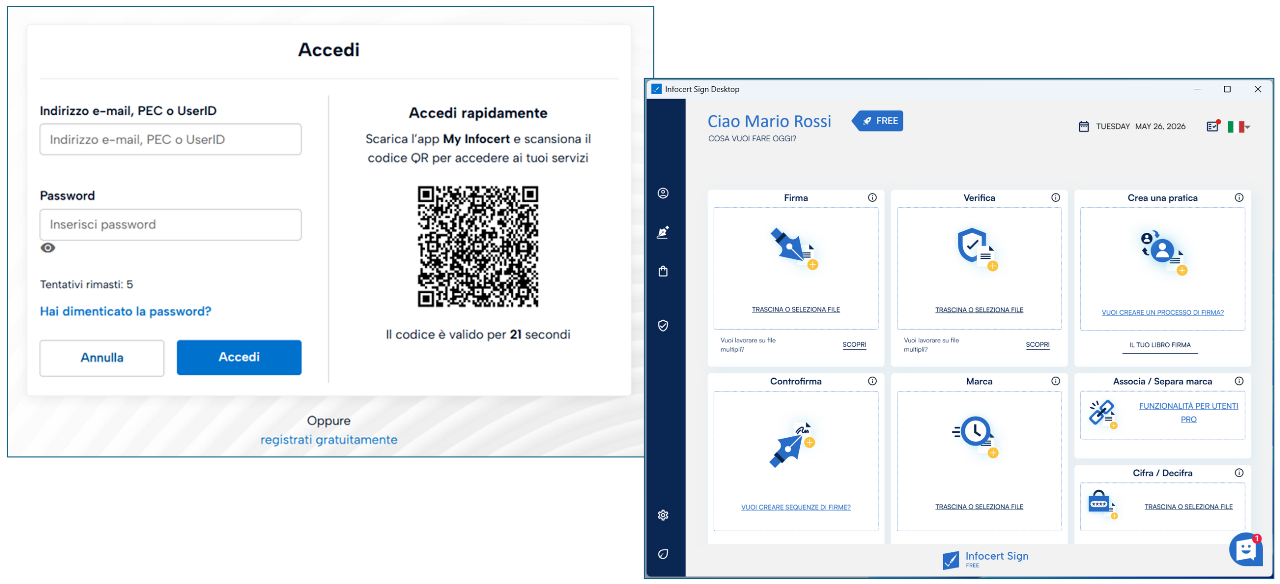Click the Inserisci password field

pos(171,225)
